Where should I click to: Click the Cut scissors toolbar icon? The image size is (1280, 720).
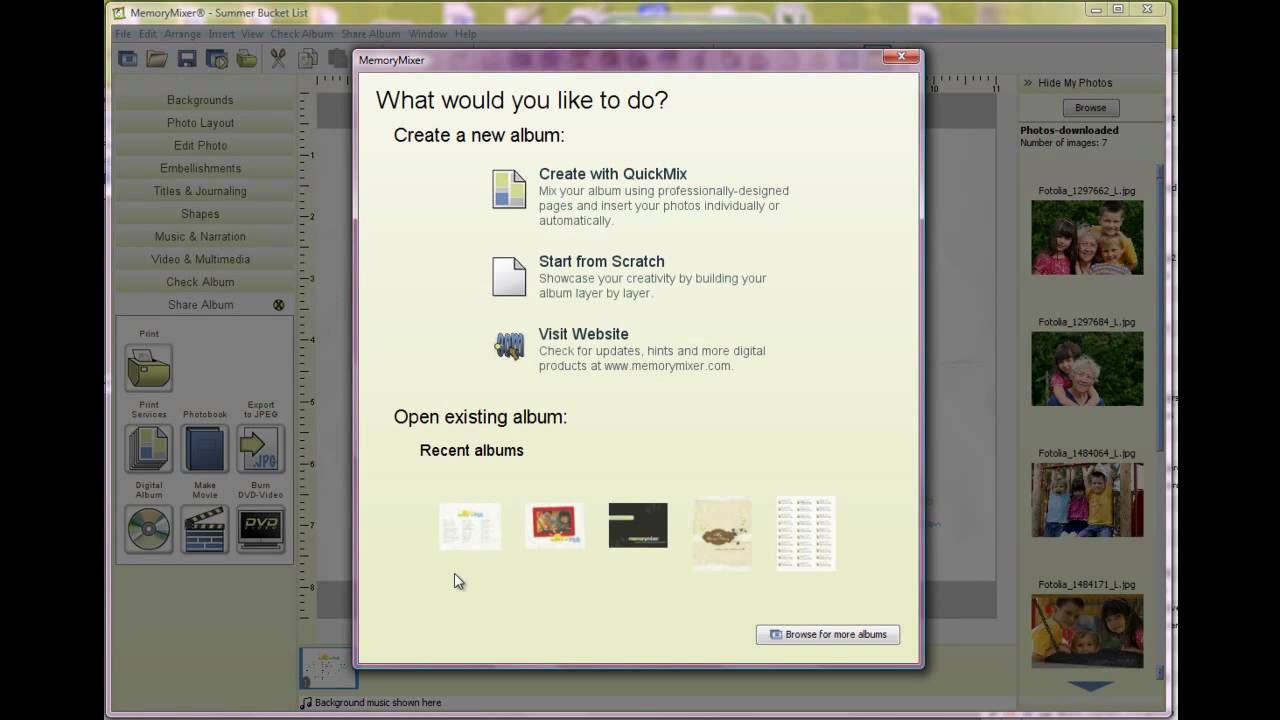click(278, 59)
